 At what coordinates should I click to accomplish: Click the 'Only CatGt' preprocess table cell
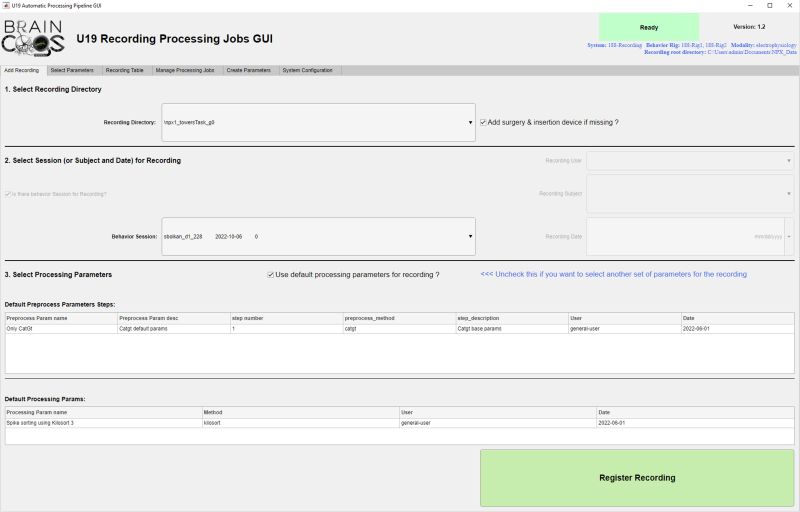tap(61, 329)
